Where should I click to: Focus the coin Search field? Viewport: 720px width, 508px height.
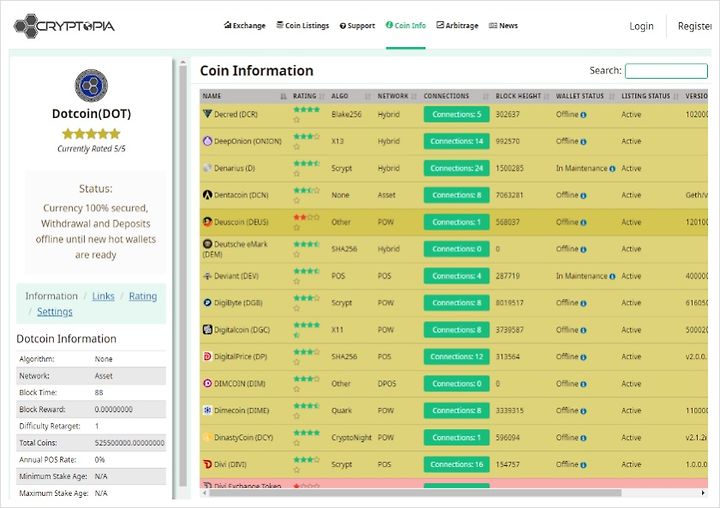[x=666, y=71]
